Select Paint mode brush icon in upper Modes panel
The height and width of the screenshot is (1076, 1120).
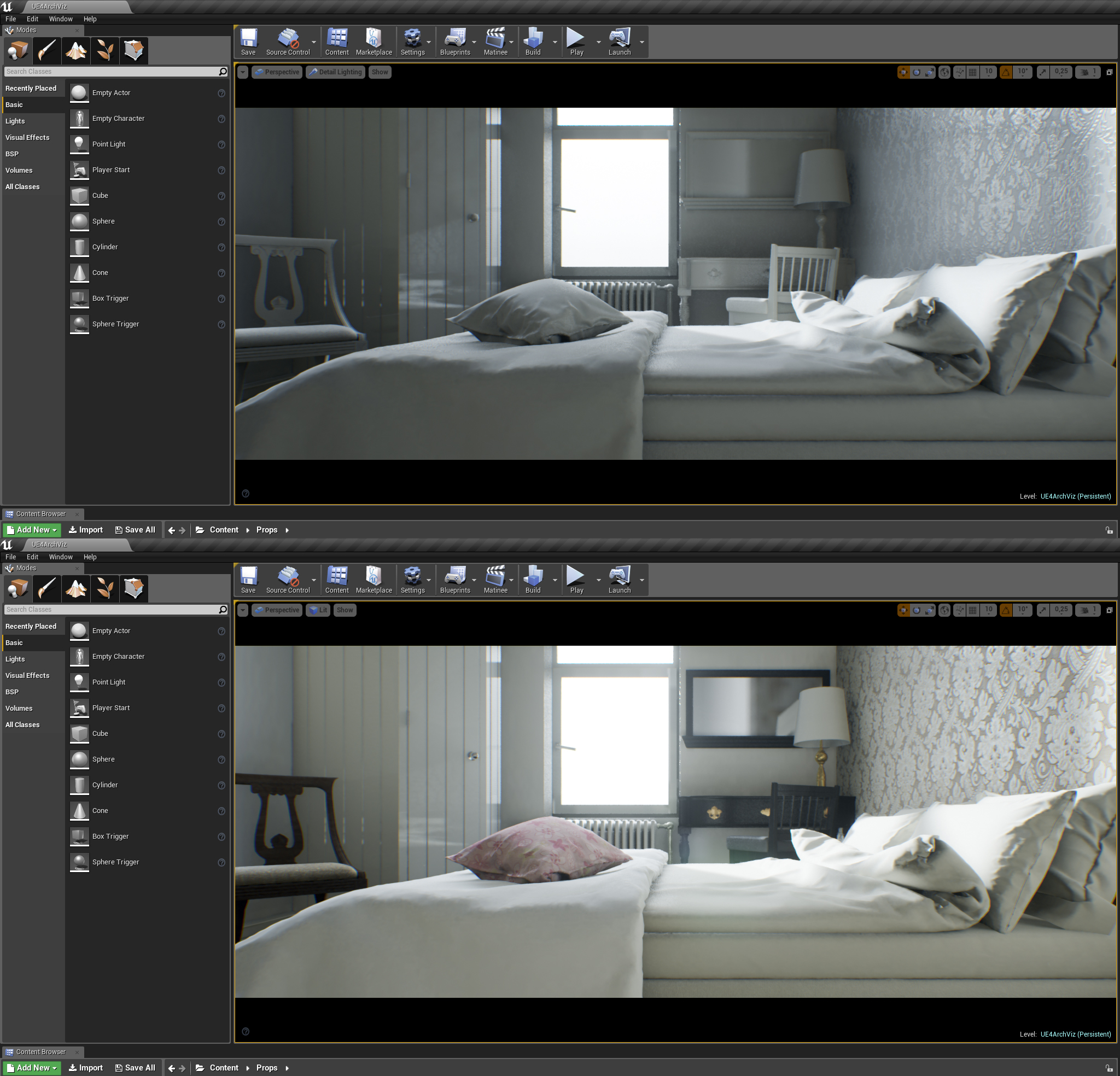coord(47,50)
